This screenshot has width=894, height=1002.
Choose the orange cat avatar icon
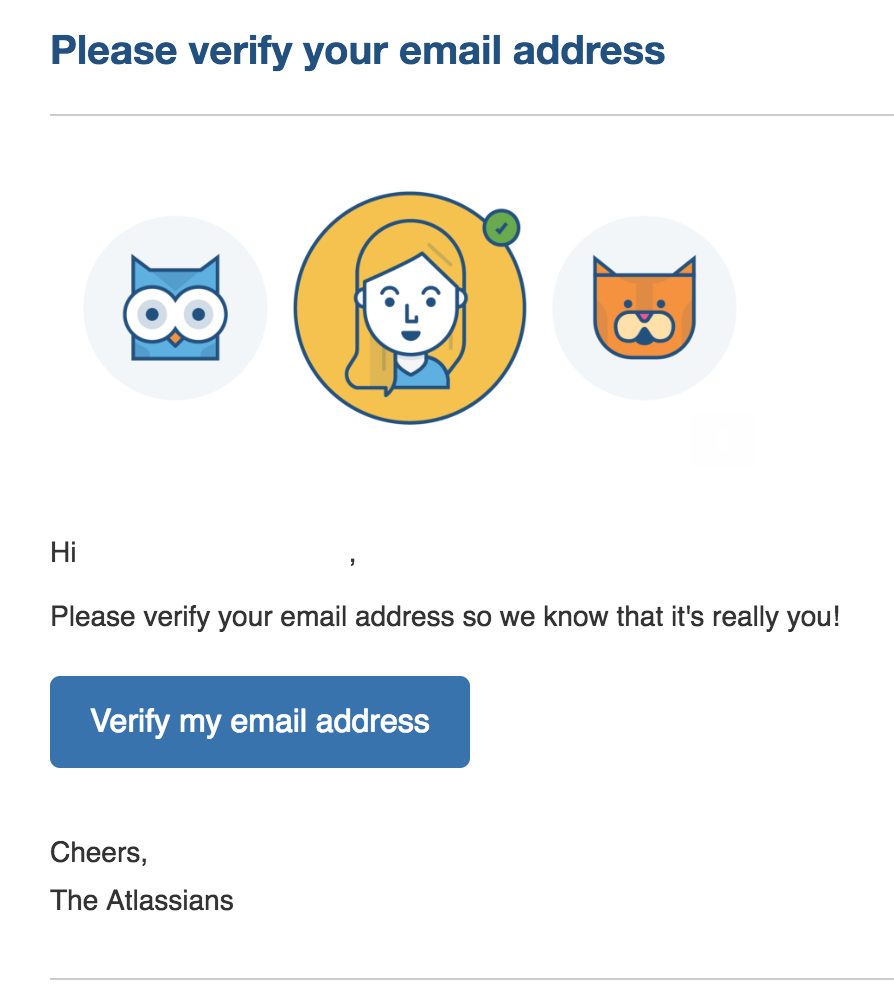pos(644,308)
